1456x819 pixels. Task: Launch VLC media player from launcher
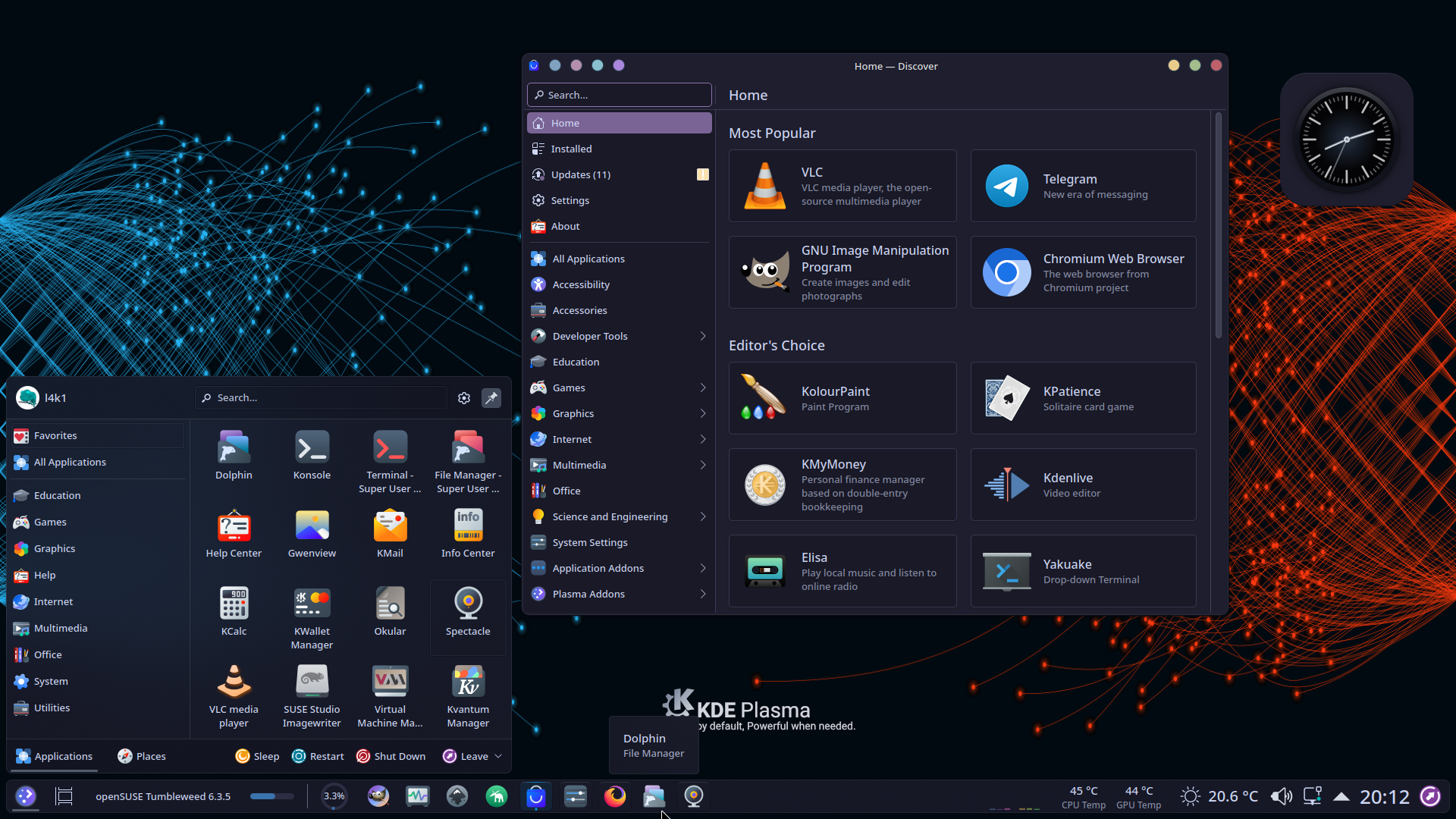coord(234,696)
